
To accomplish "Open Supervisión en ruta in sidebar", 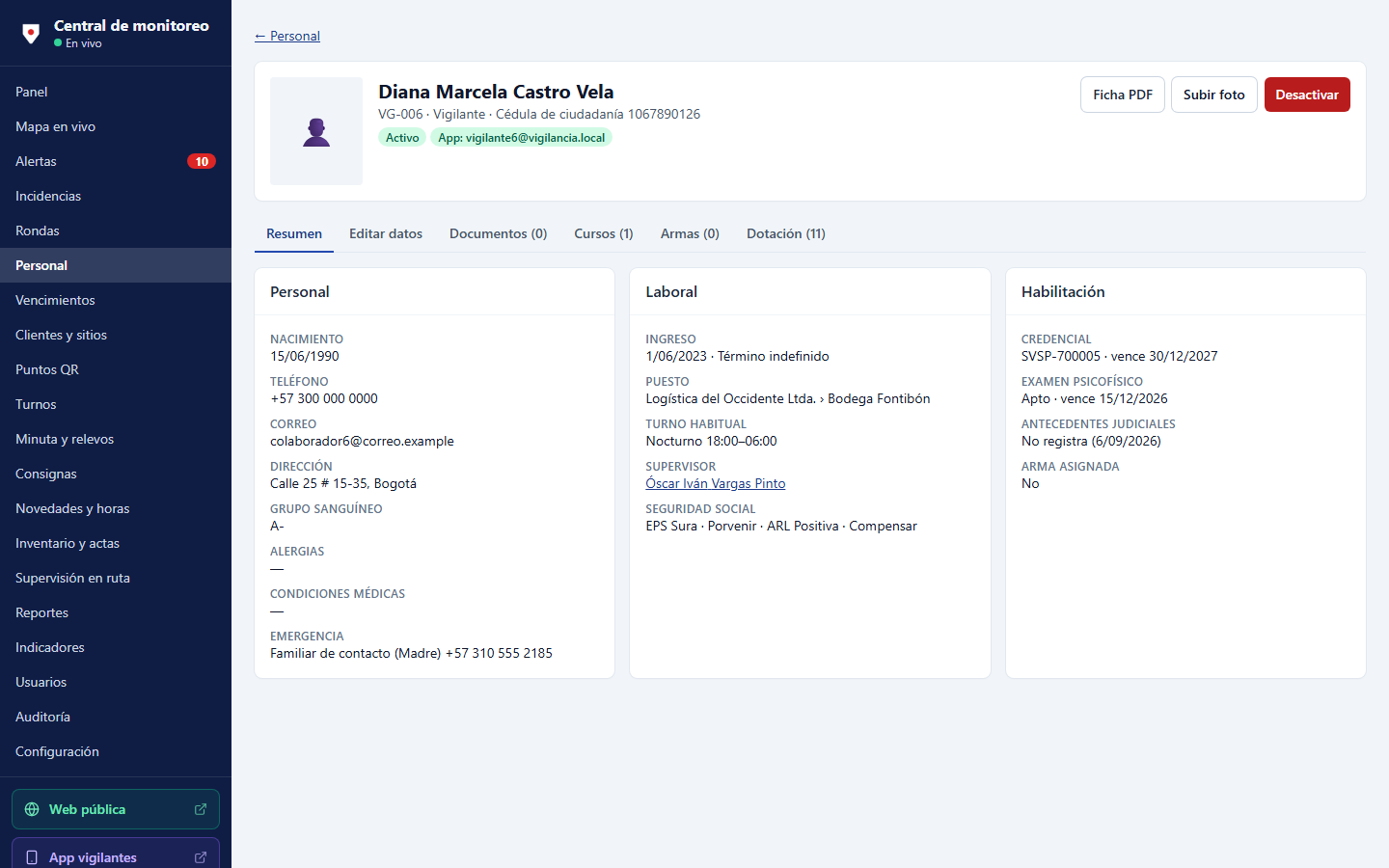I will tap(116, 578).
